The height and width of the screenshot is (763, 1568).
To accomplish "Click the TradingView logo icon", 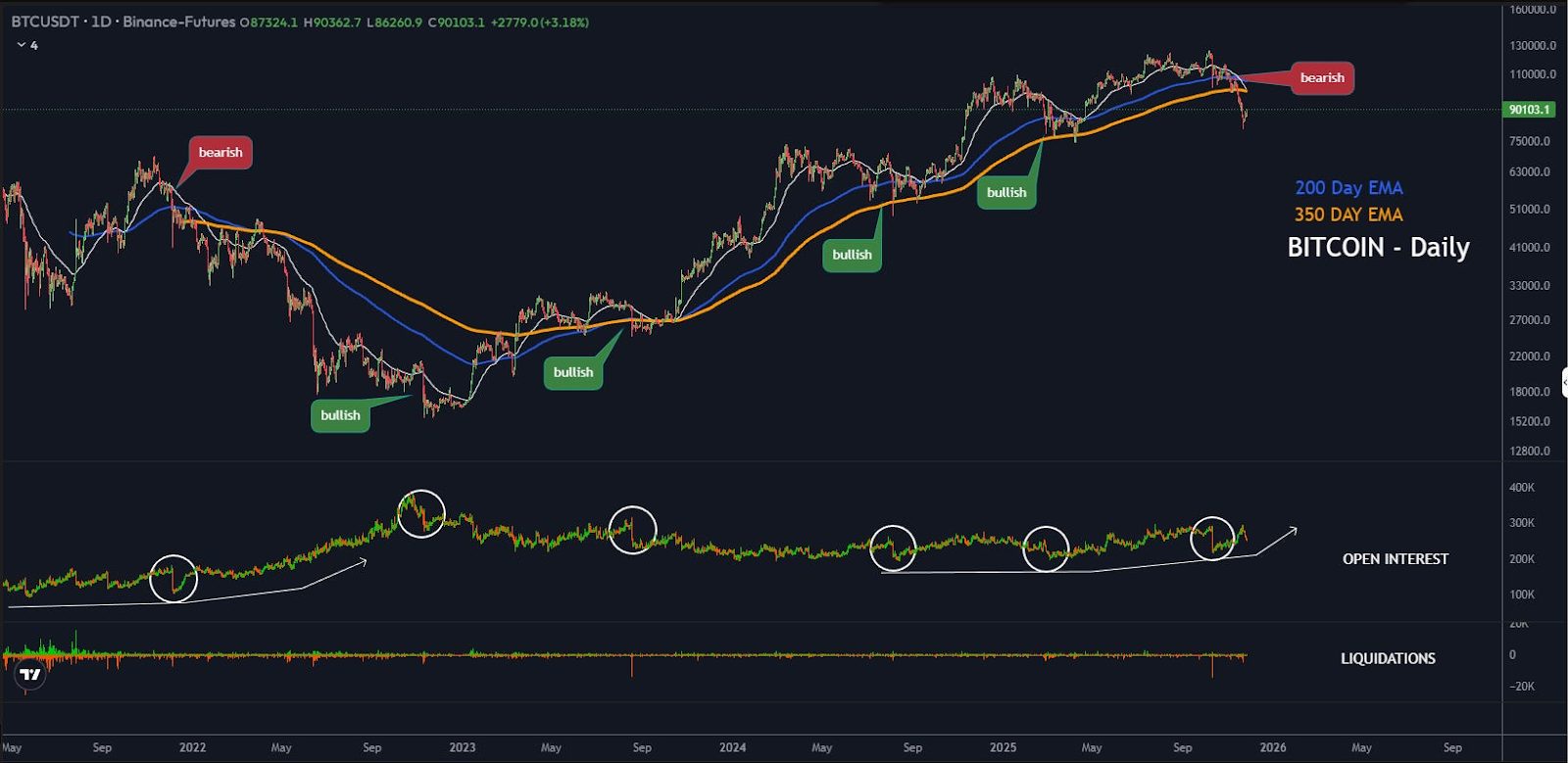I will click(x=30, y=675).
